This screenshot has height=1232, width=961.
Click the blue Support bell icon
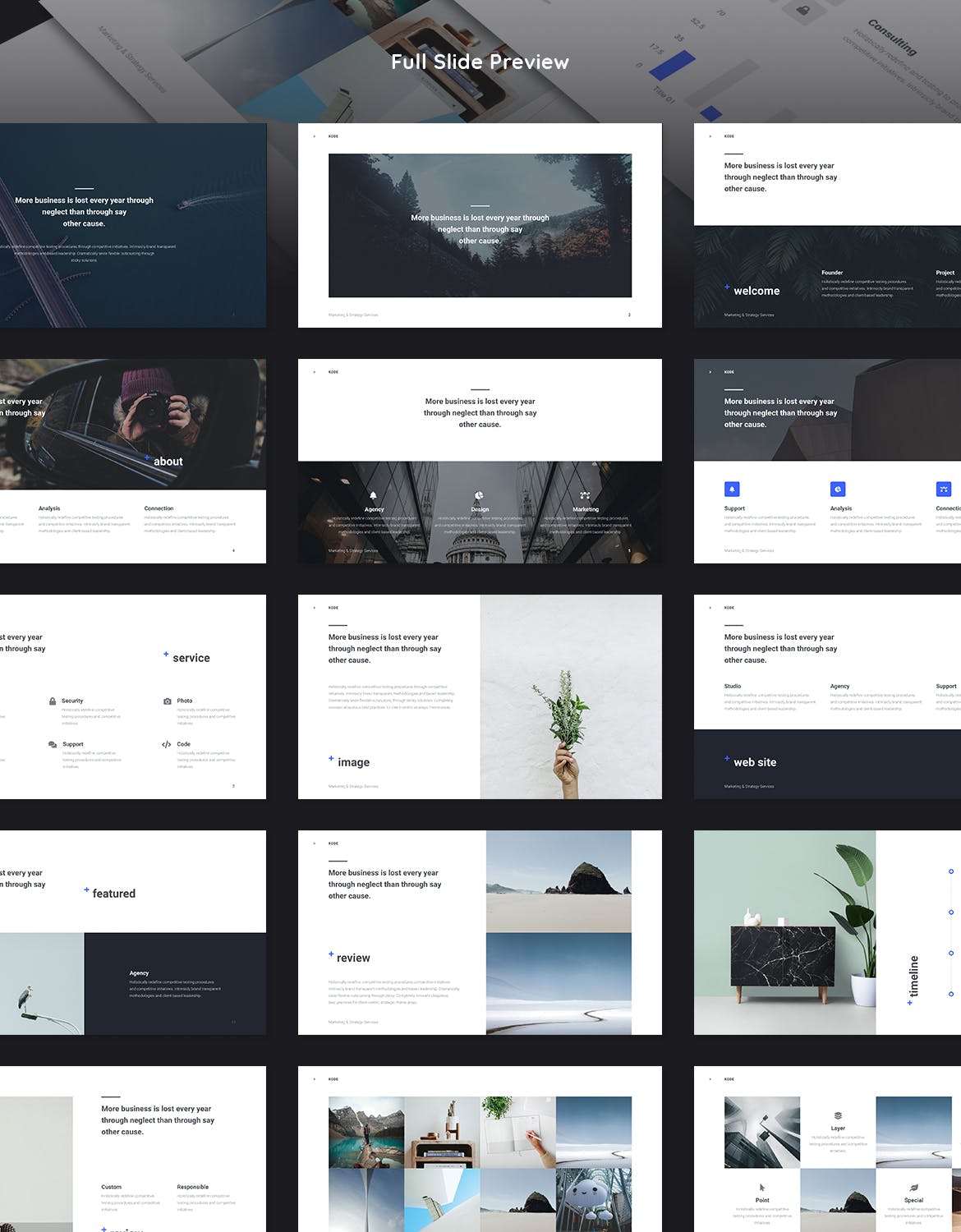(x=732, y=490)
